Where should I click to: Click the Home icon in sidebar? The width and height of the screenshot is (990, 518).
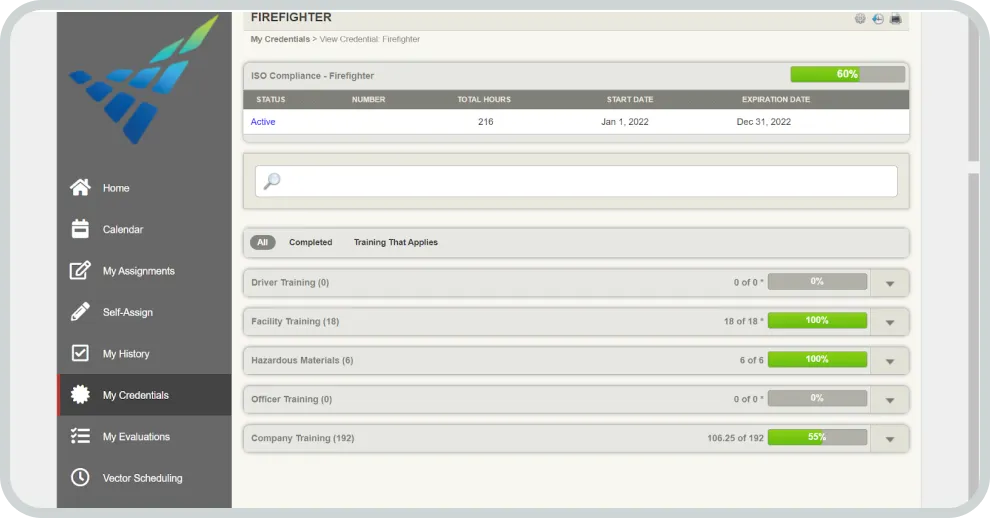point(80,188)
